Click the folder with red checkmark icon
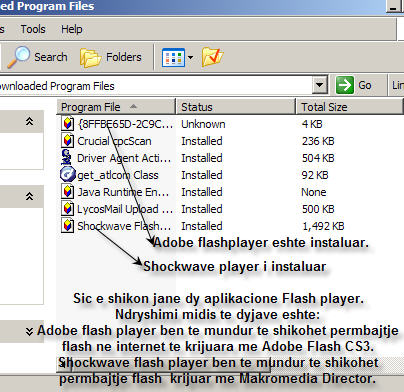 [x=212, y=57]
